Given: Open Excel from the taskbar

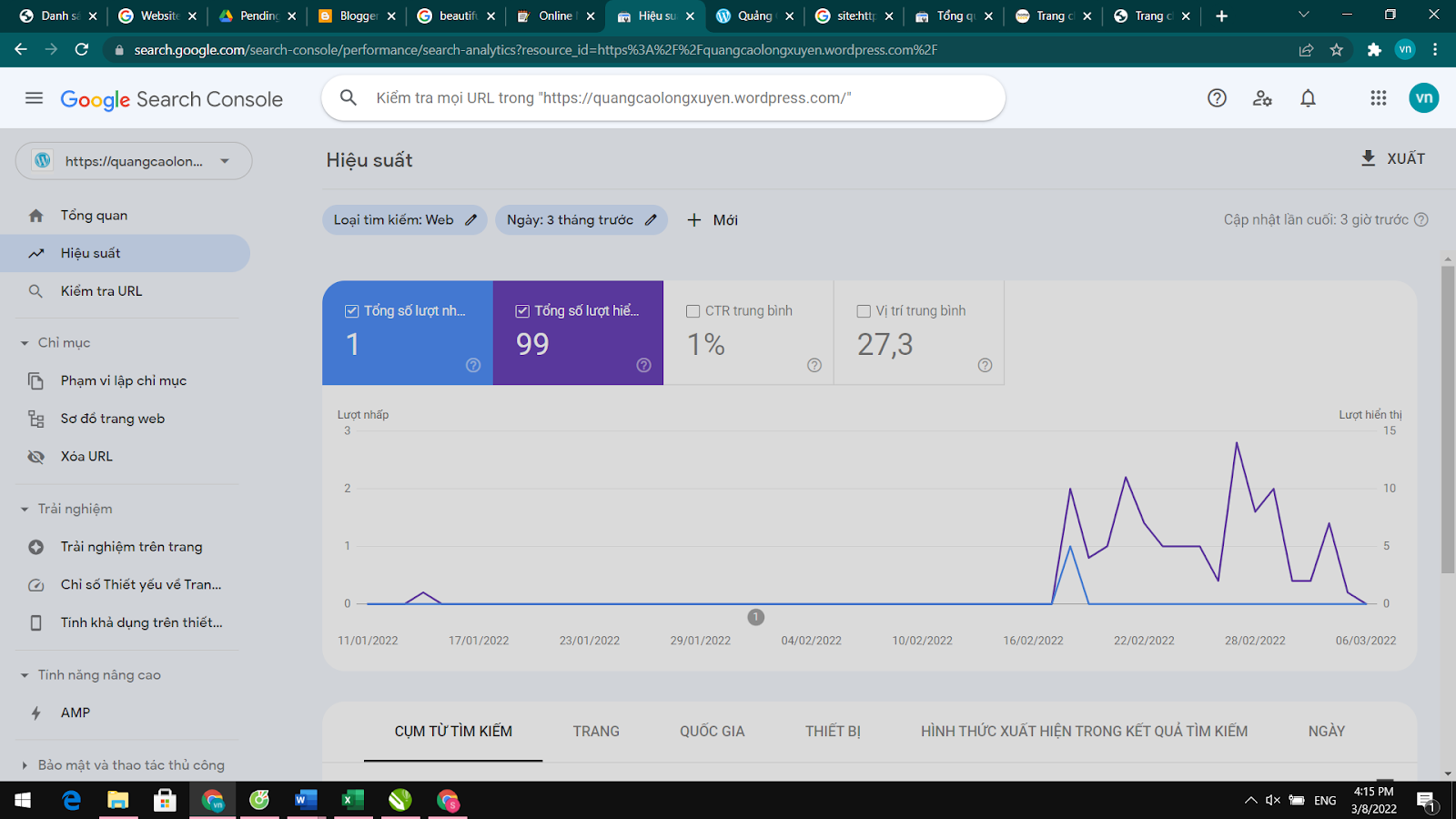Looking at the screenshot, I should pyautogui.click(x=353, y=800).
